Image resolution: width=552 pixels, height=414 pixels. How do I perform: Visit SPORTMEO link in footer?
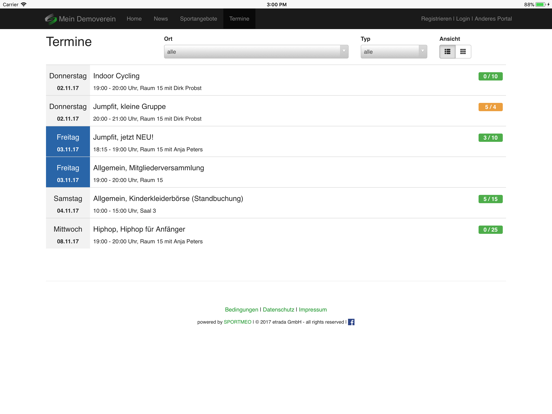pyautogui.click(x=238, y=322)
